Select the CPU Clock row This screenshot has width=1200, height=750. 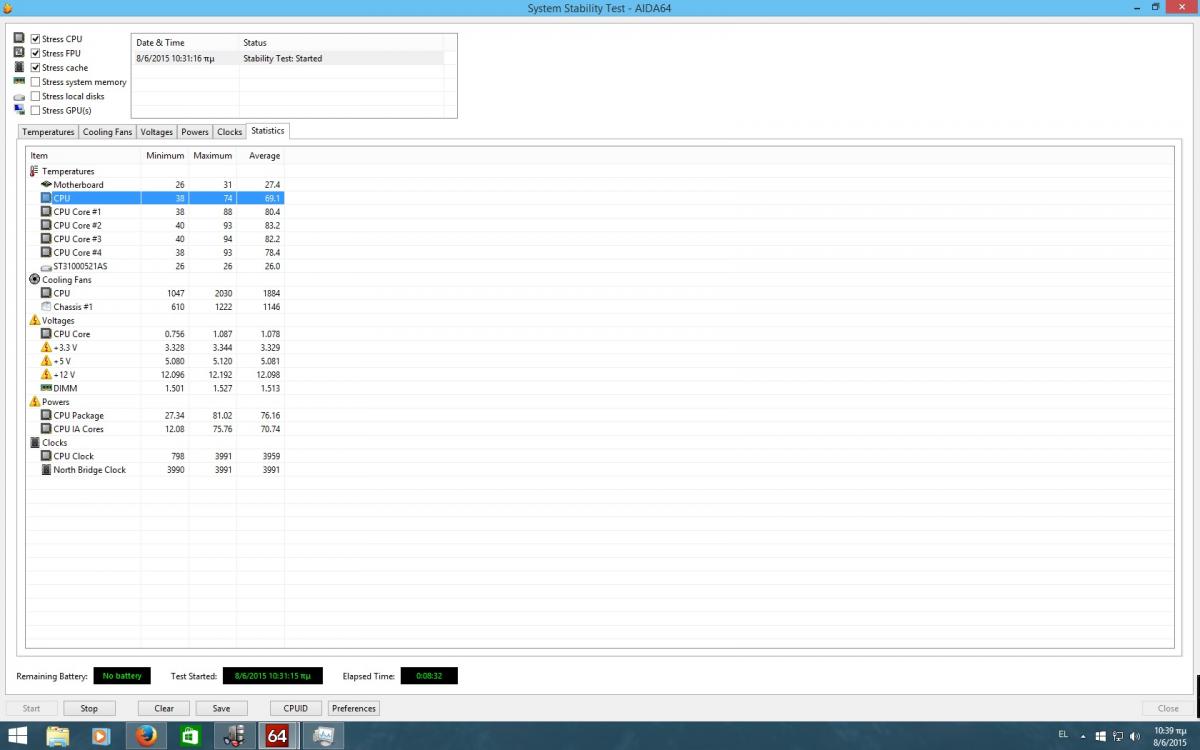click(157, 456)
